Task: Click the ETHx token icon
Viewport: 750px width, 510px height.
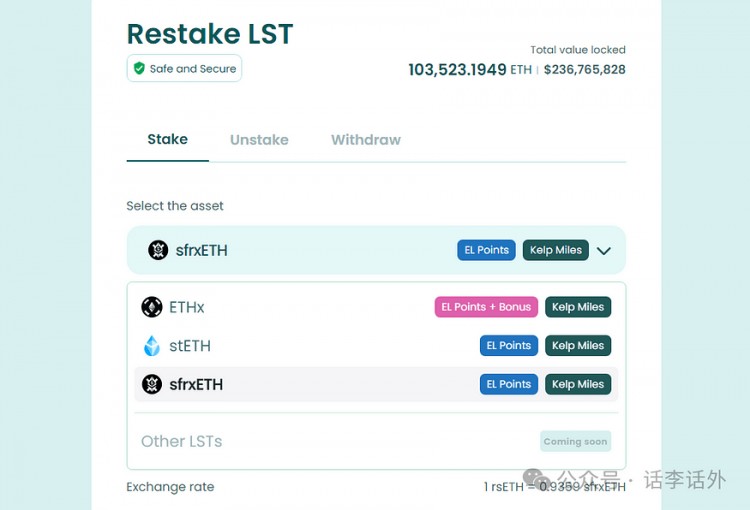Action: coord(152,307)
